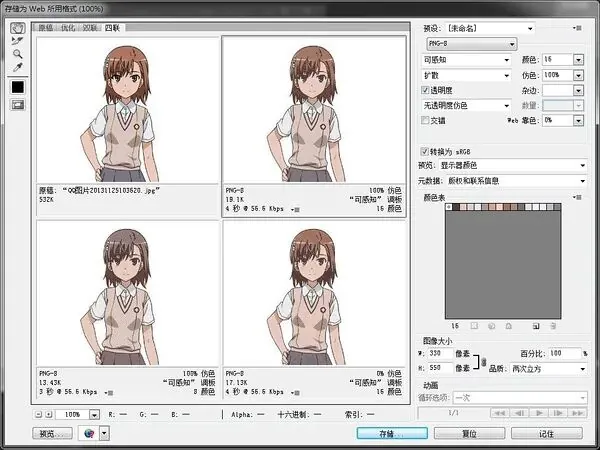
Task: Open the 100% zoom level dropdown
Action: point(94,415)
